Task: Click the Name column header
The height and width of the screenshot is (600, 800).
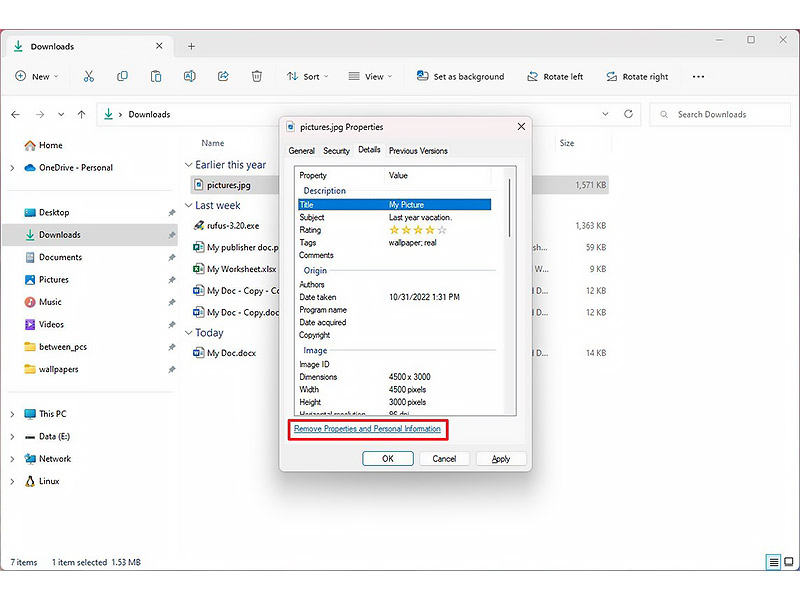Action: 212,143
